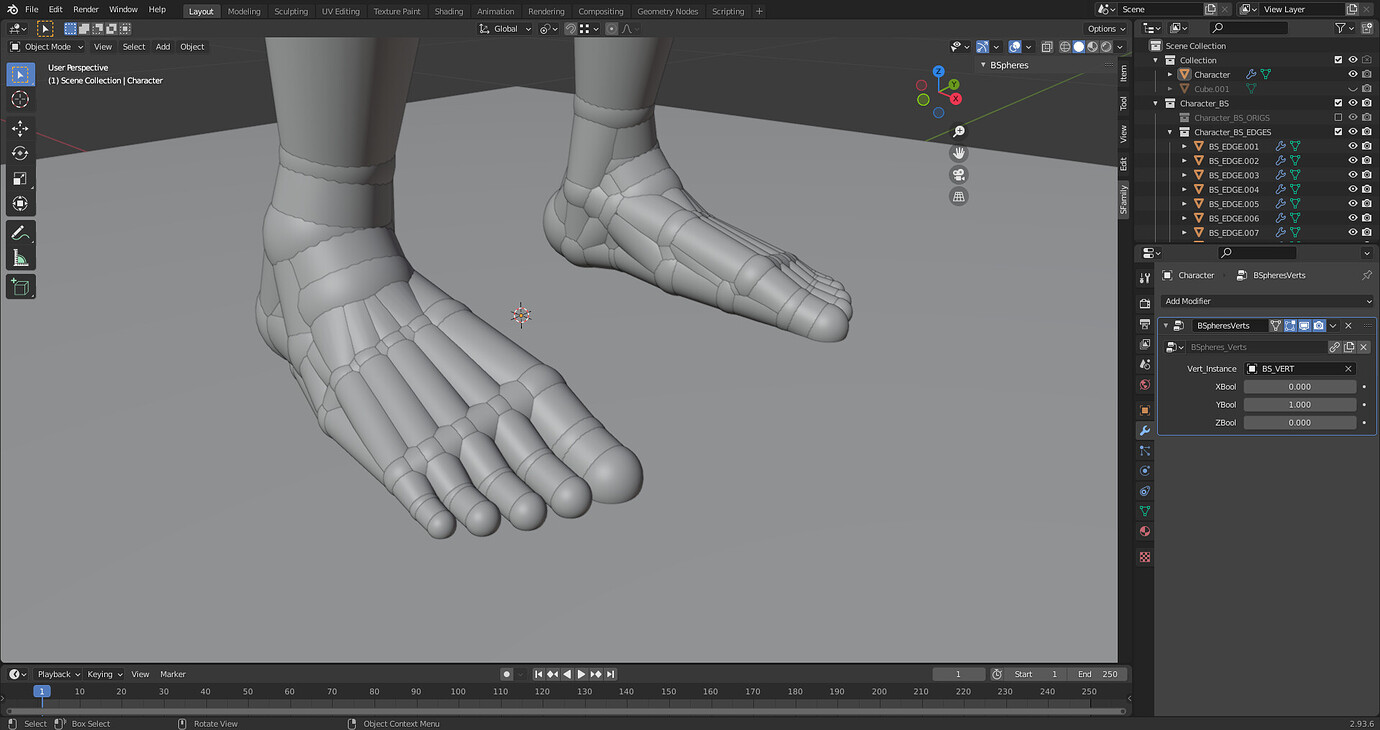
Task: Expand the BS_EDGE.001 outliner entry
Action: (x=1184, y=146)
